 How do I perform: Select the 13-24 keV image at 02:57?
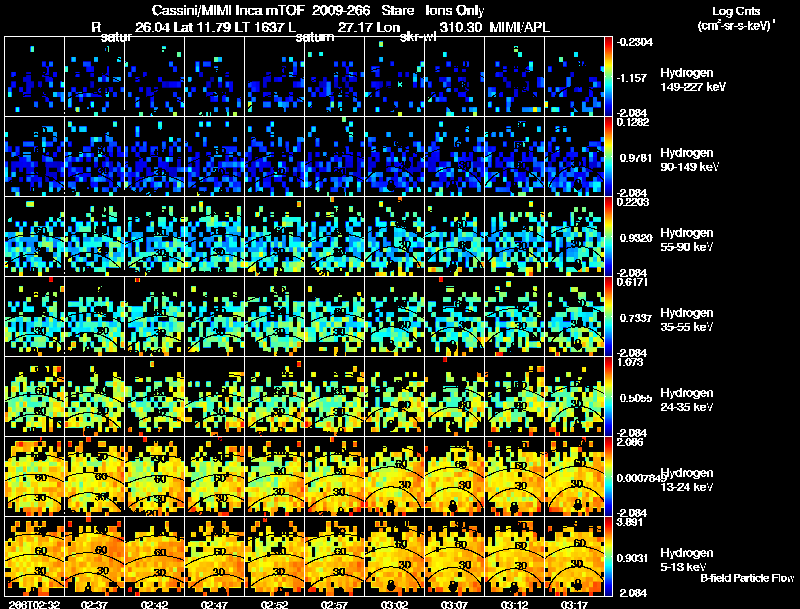tap(335, 477)
